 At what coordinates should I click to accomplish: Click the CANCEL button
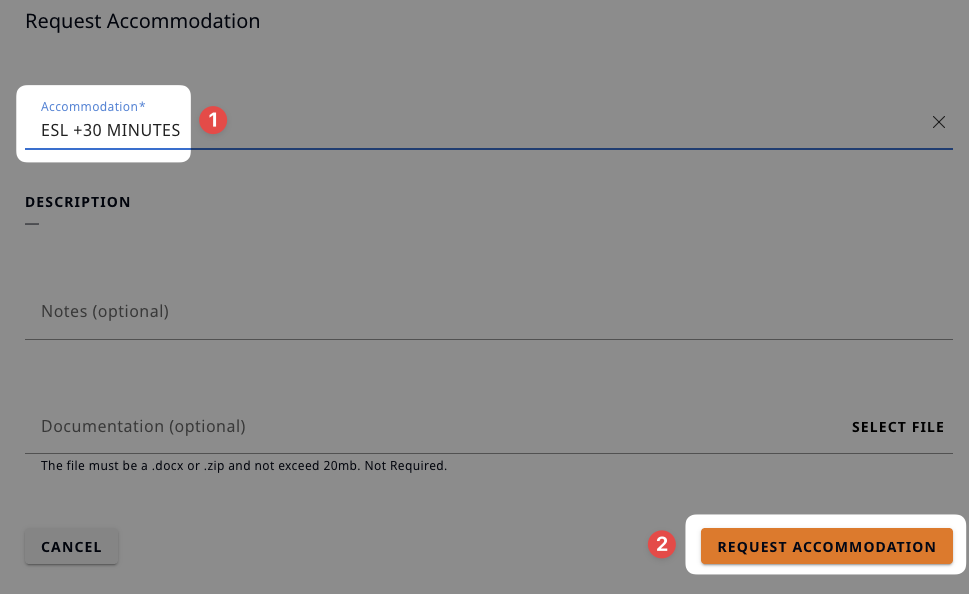point(71,546)
